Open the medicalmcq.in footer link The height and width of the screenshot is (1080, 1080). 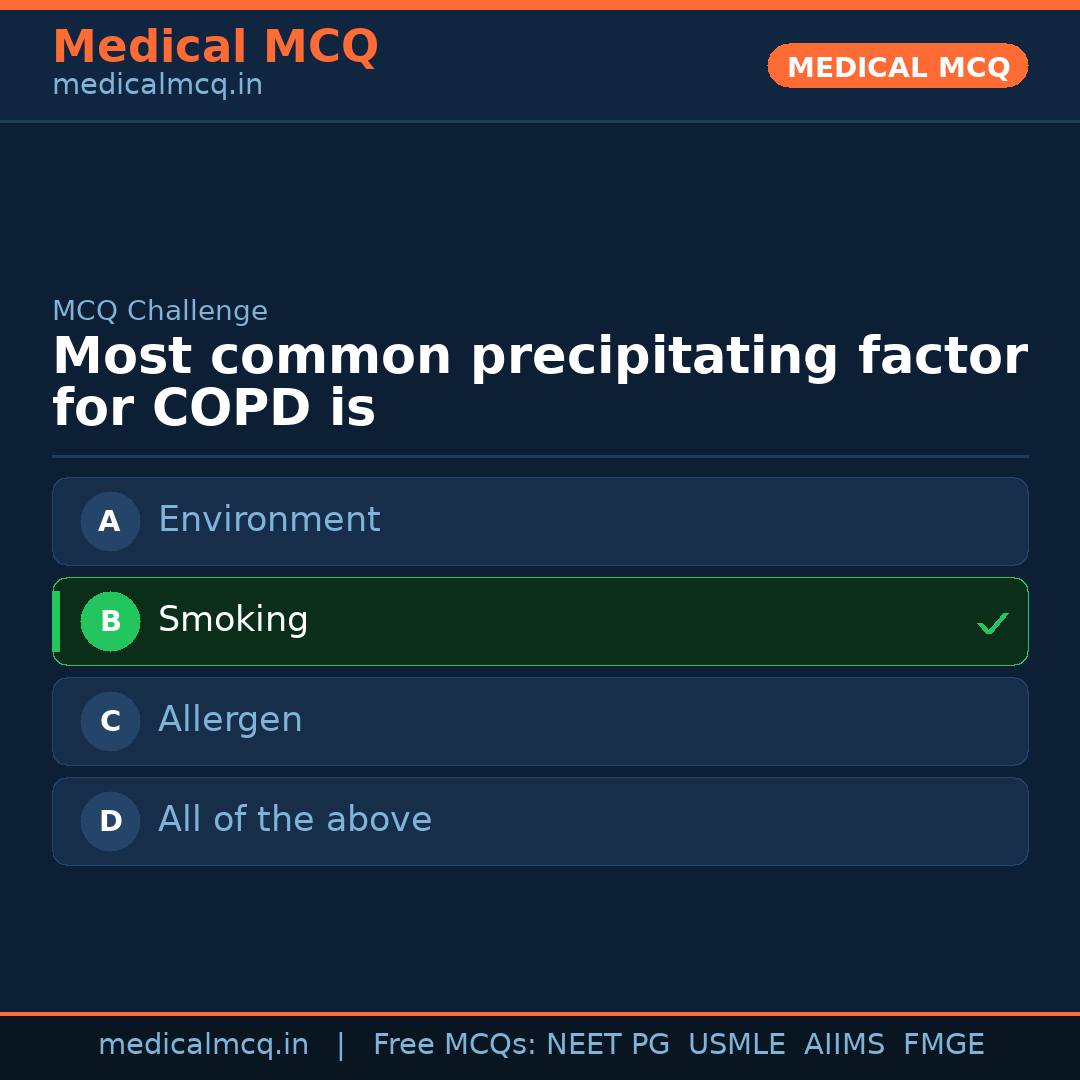pyautogui.click(x=204, y=1043)
